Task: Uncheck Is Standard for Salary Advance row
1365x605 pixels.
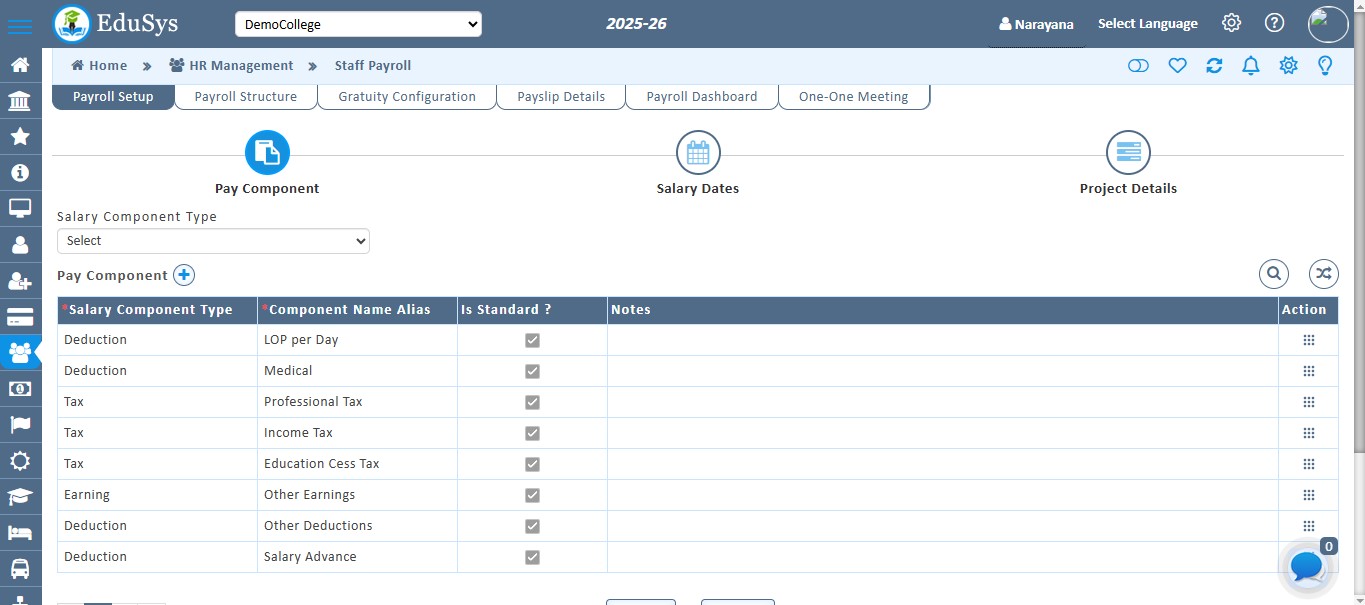Action: tap(532, 557)
